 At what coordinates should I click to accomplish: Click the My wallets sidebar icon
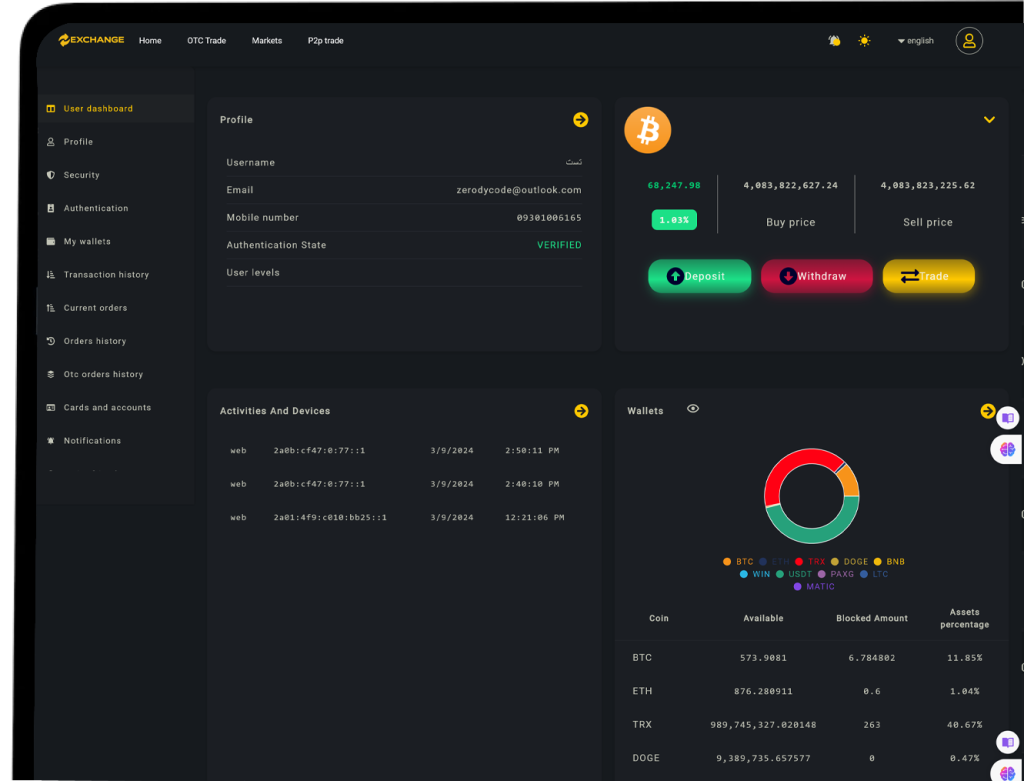click(x=51, y=242)
